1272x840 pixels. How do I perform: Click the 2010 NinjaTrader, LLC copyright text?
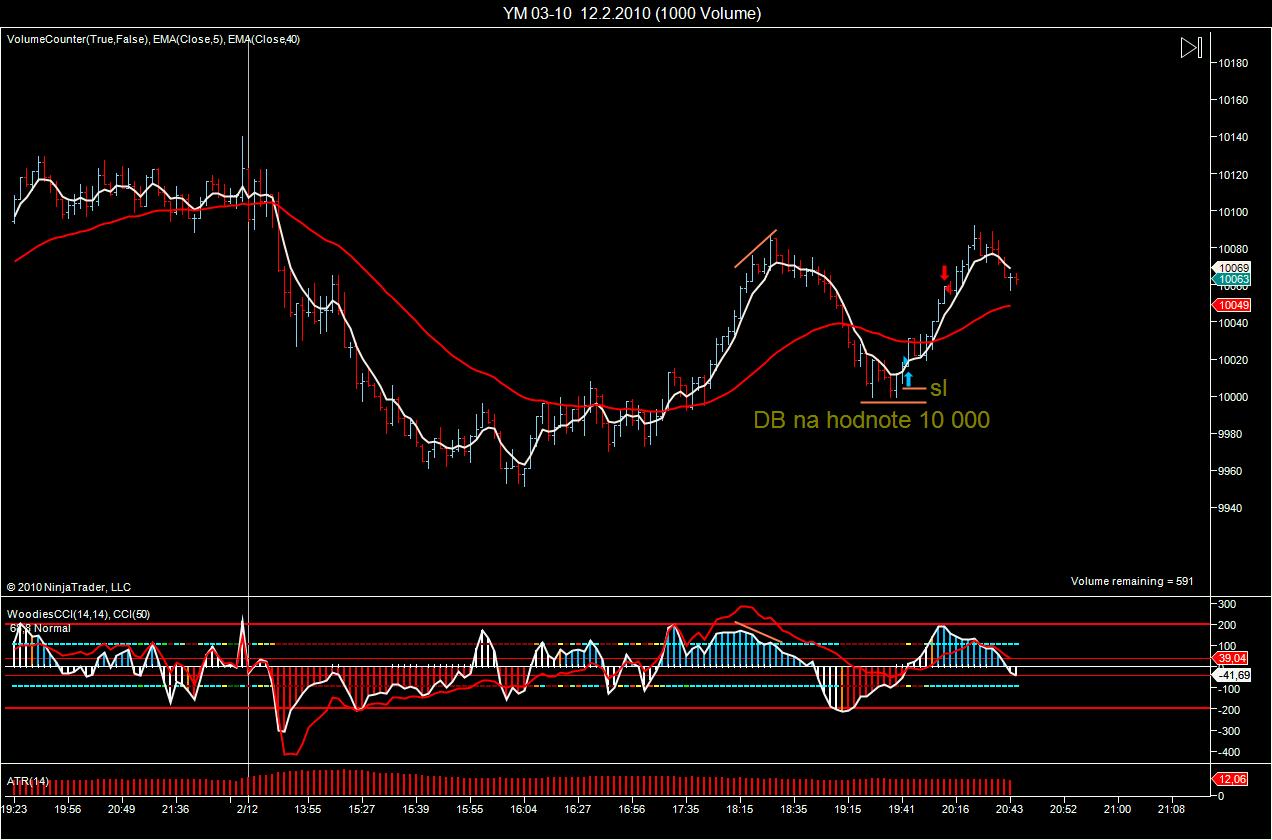pyautogui.click(x=68, y=587)
